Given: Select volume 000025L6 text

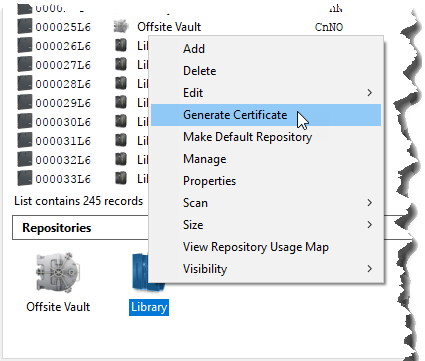Looking at the screenshot, I should [x=63, y=27].
